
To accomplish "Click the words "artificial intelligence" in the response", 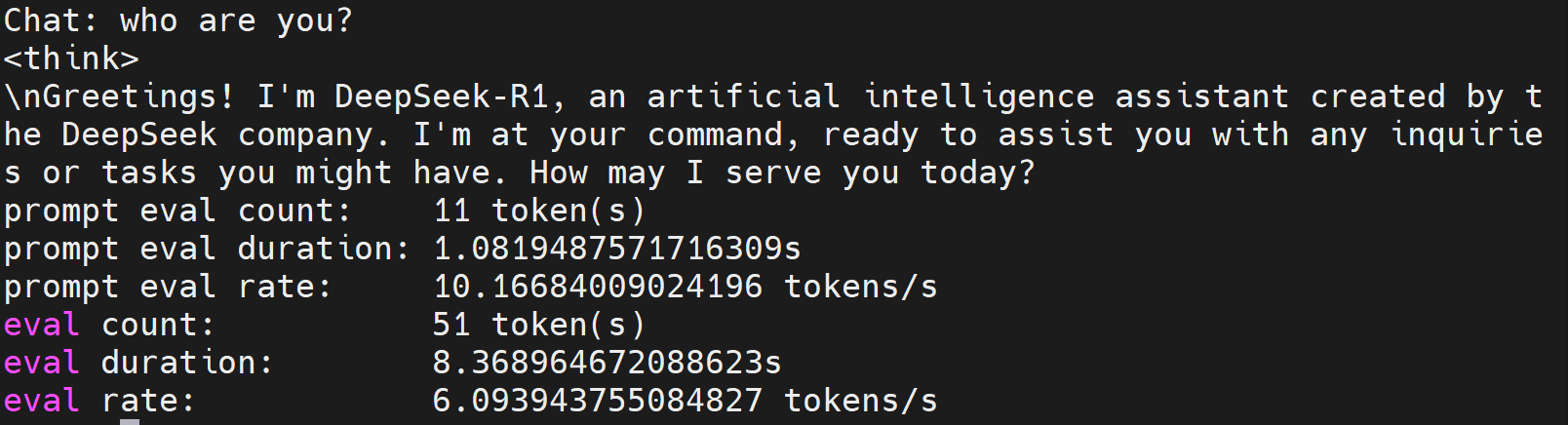I will click(x=870, y=97).
